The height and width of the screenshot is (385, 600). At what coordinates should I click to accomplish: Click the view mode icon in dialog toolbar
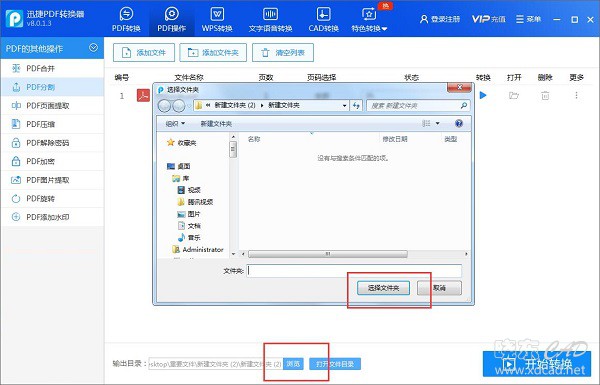(426, 123)
